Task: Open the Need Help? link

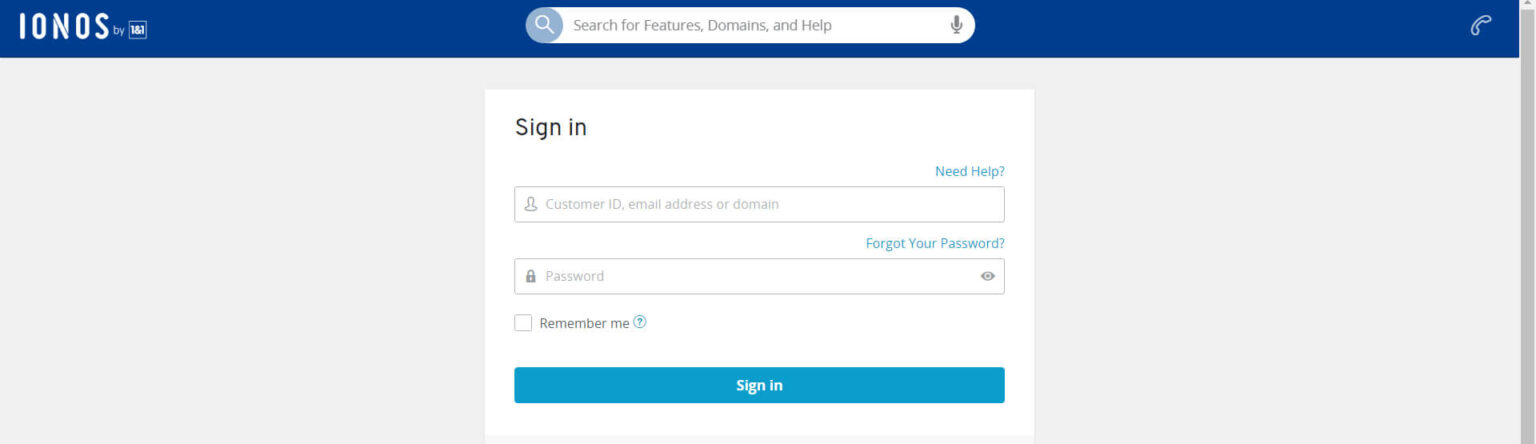Action: tap(969, 171)
